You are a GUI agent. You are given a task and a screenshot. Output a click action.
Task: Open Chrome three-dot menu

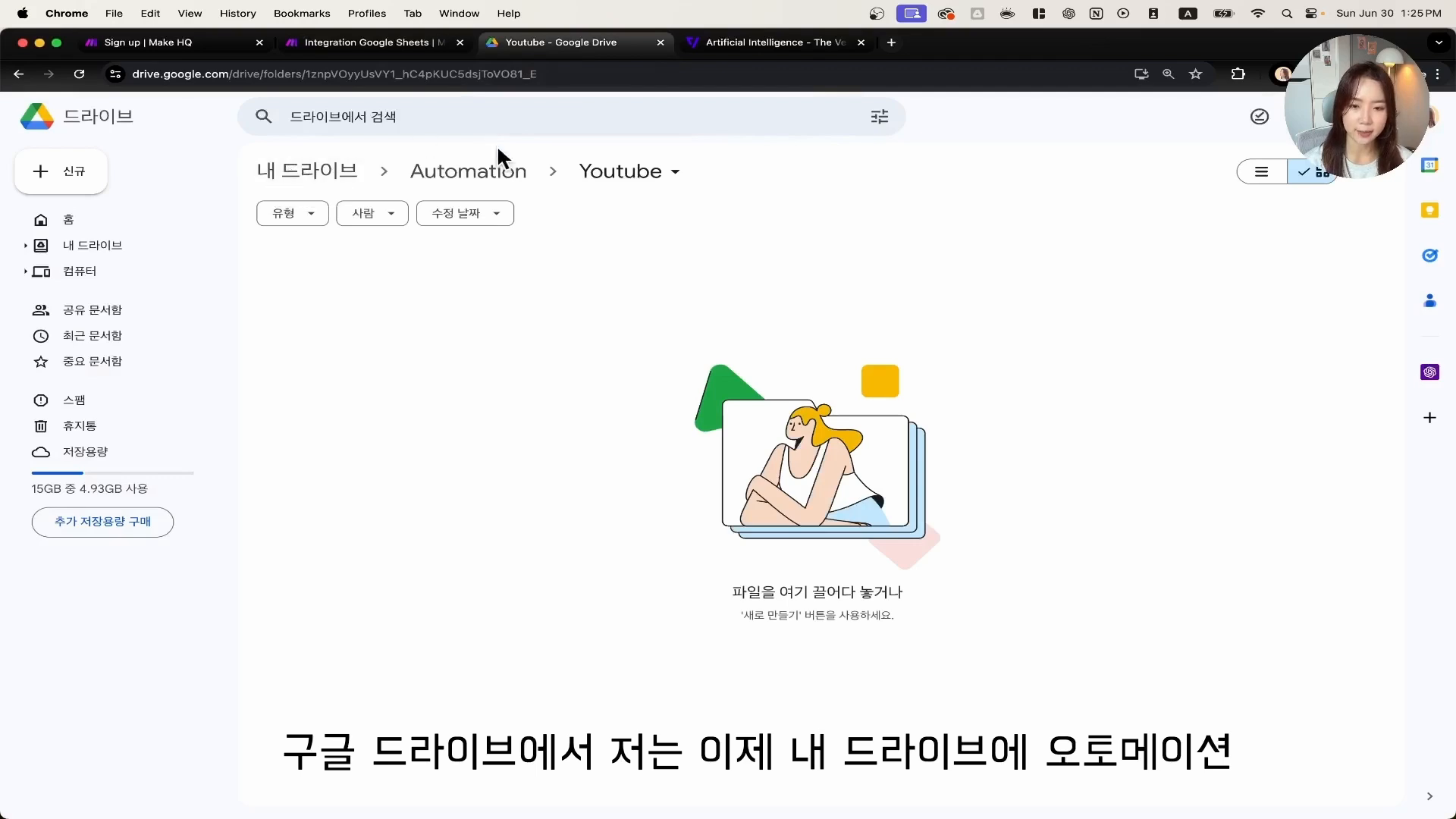point(1438,74)
